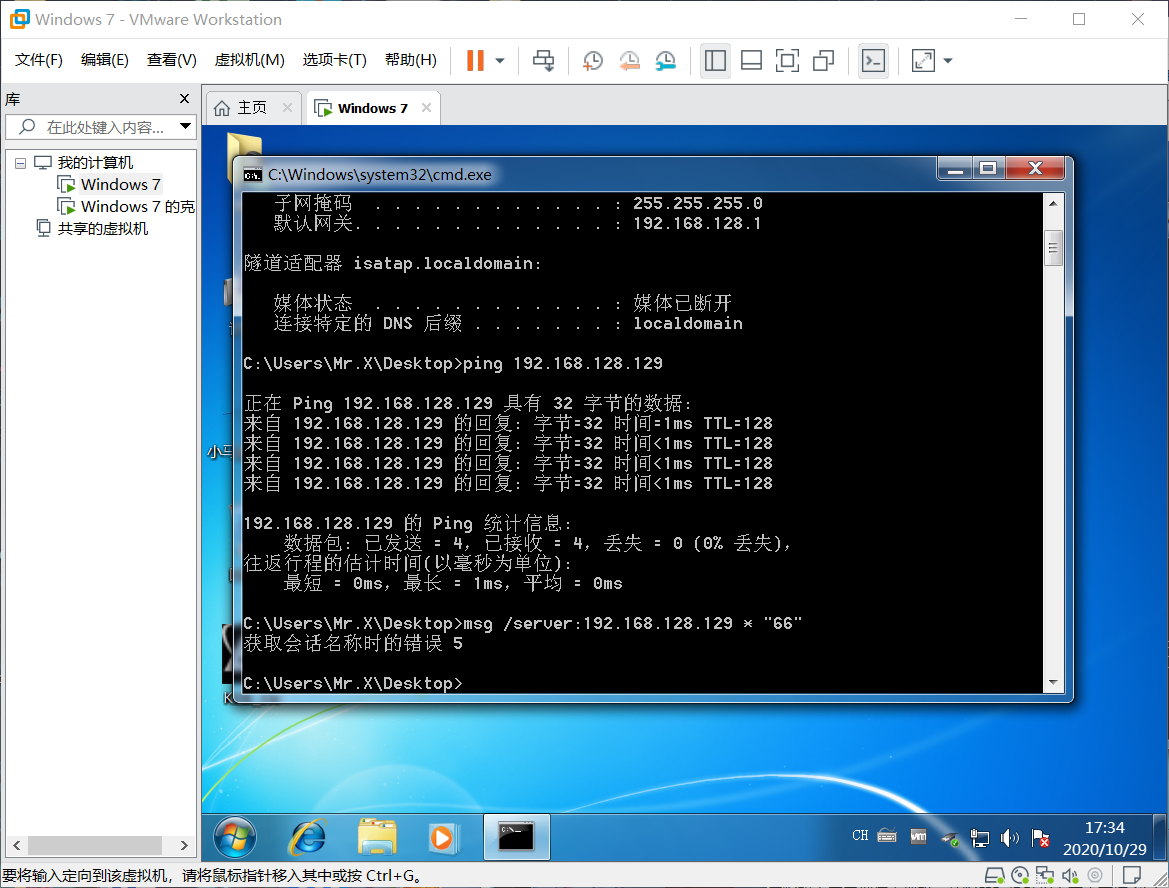Click the keyboard input method tray icon
This screenshot has height=888, width=1169.
pos(887,836)
